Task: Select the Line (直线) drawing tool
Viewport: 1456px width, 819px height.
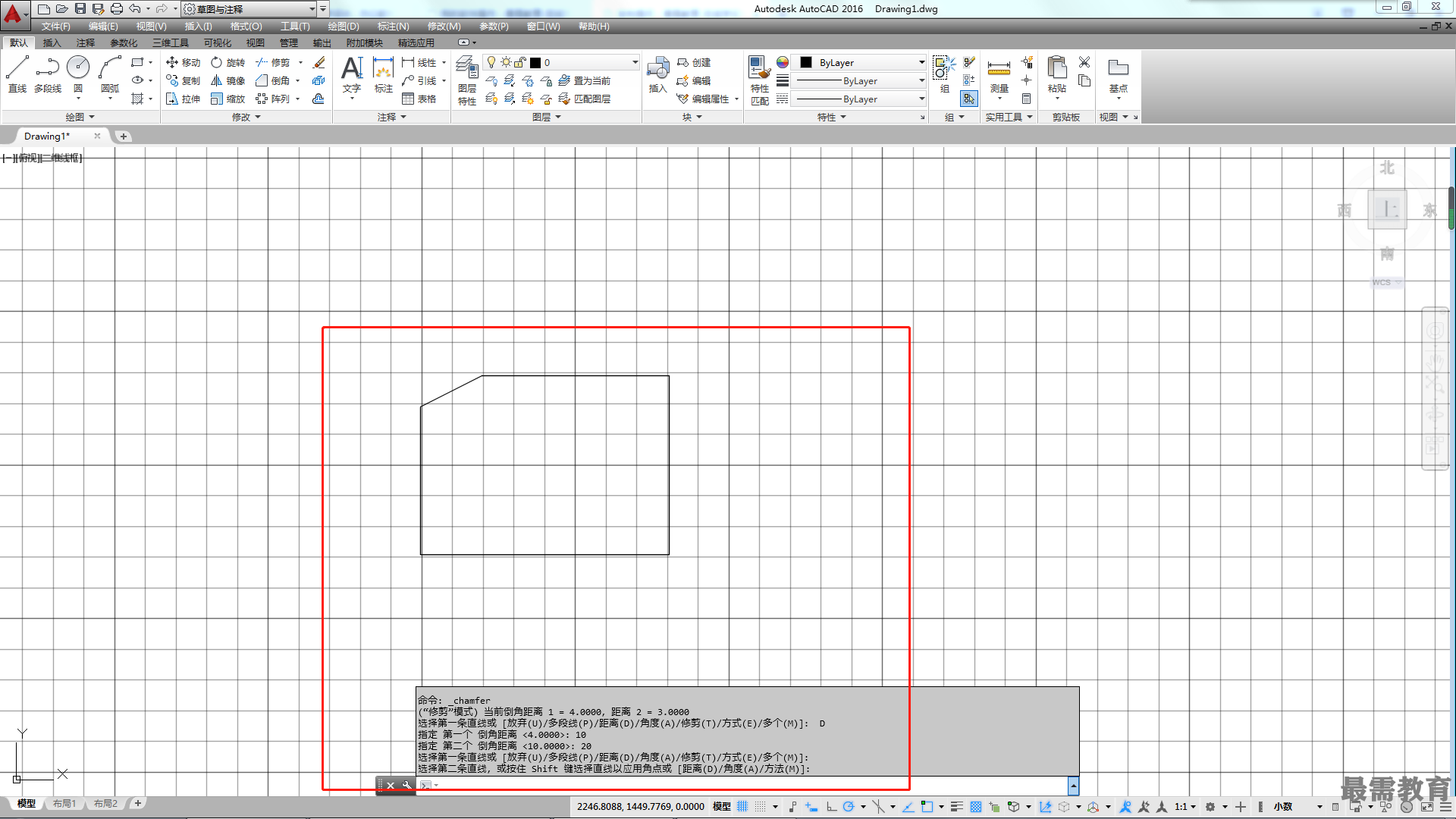Action: 17,74
